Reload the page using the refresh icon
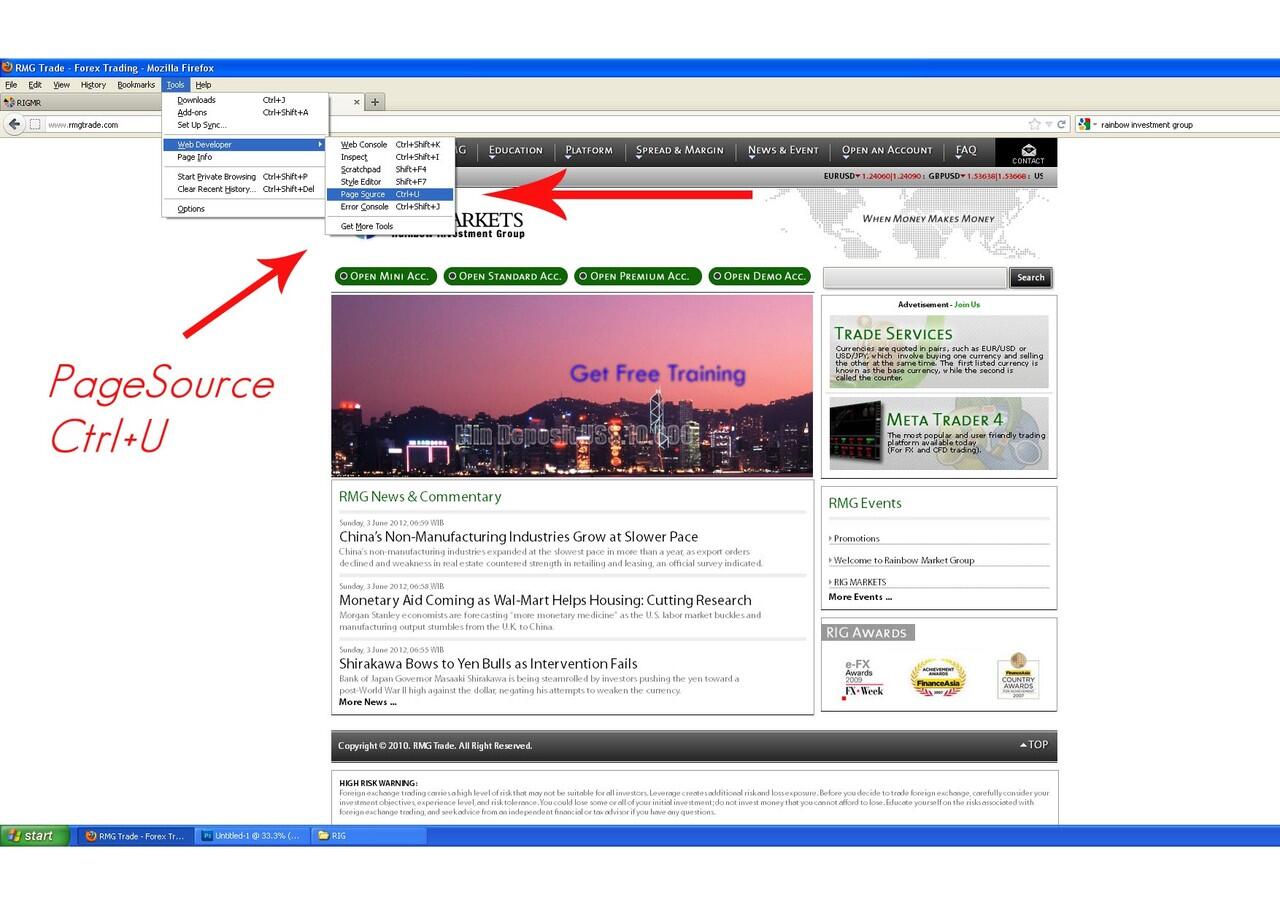Screen dimensions: 1280x905 point(1062,125)
